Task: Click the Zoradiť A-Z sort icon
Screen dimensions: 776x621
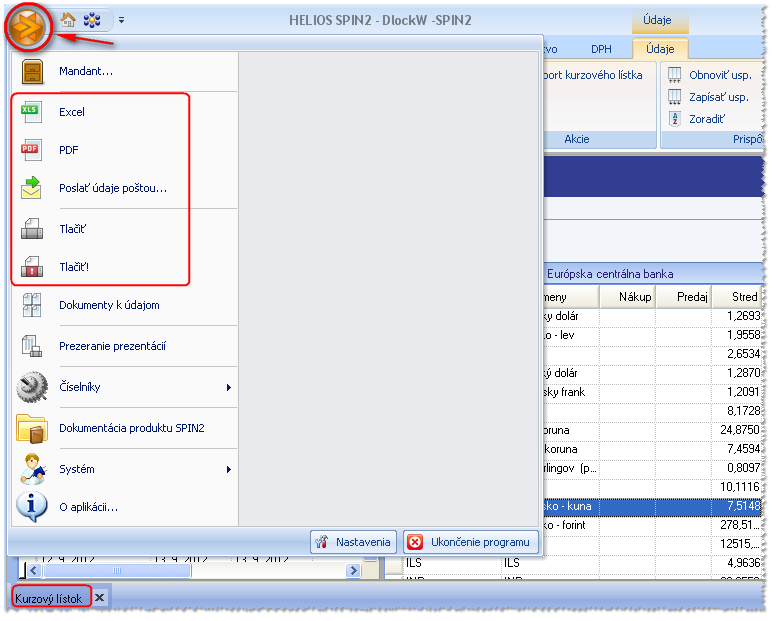Action: [675, 119]
